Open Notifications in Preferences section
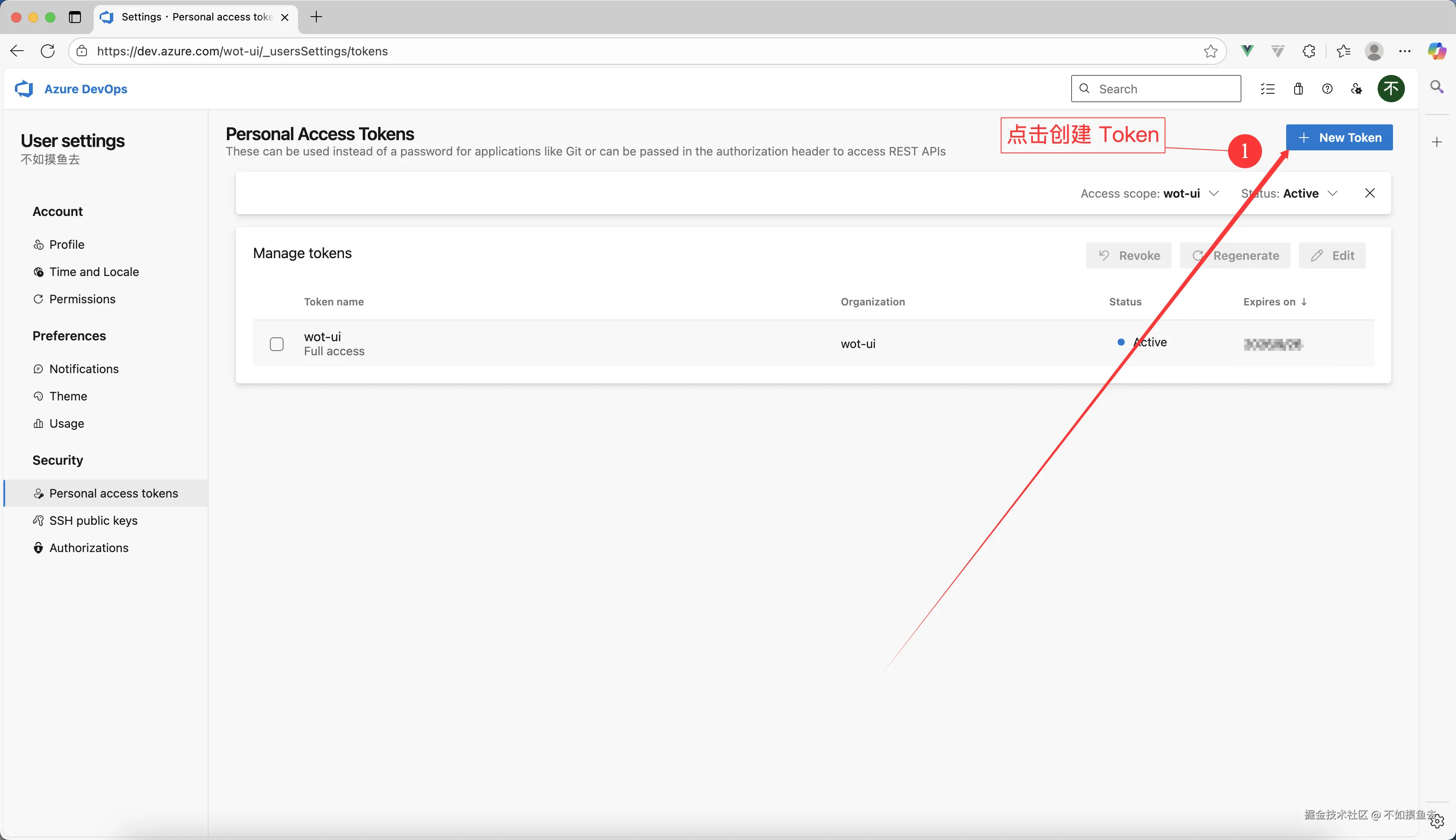Viewport: 1456px width, 840px height. point(84,368)
